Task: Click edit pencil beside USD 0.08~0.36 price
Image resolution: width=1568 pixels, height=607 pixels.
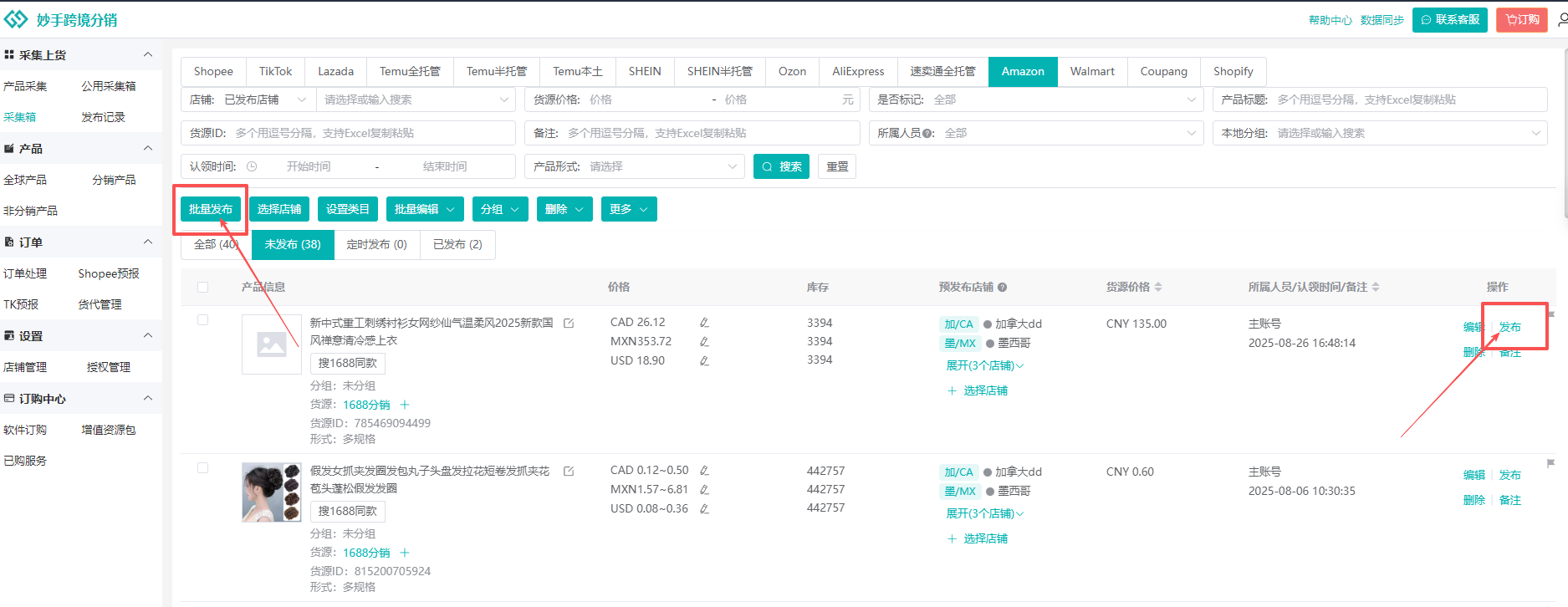Action: click(x=704, y=508)
